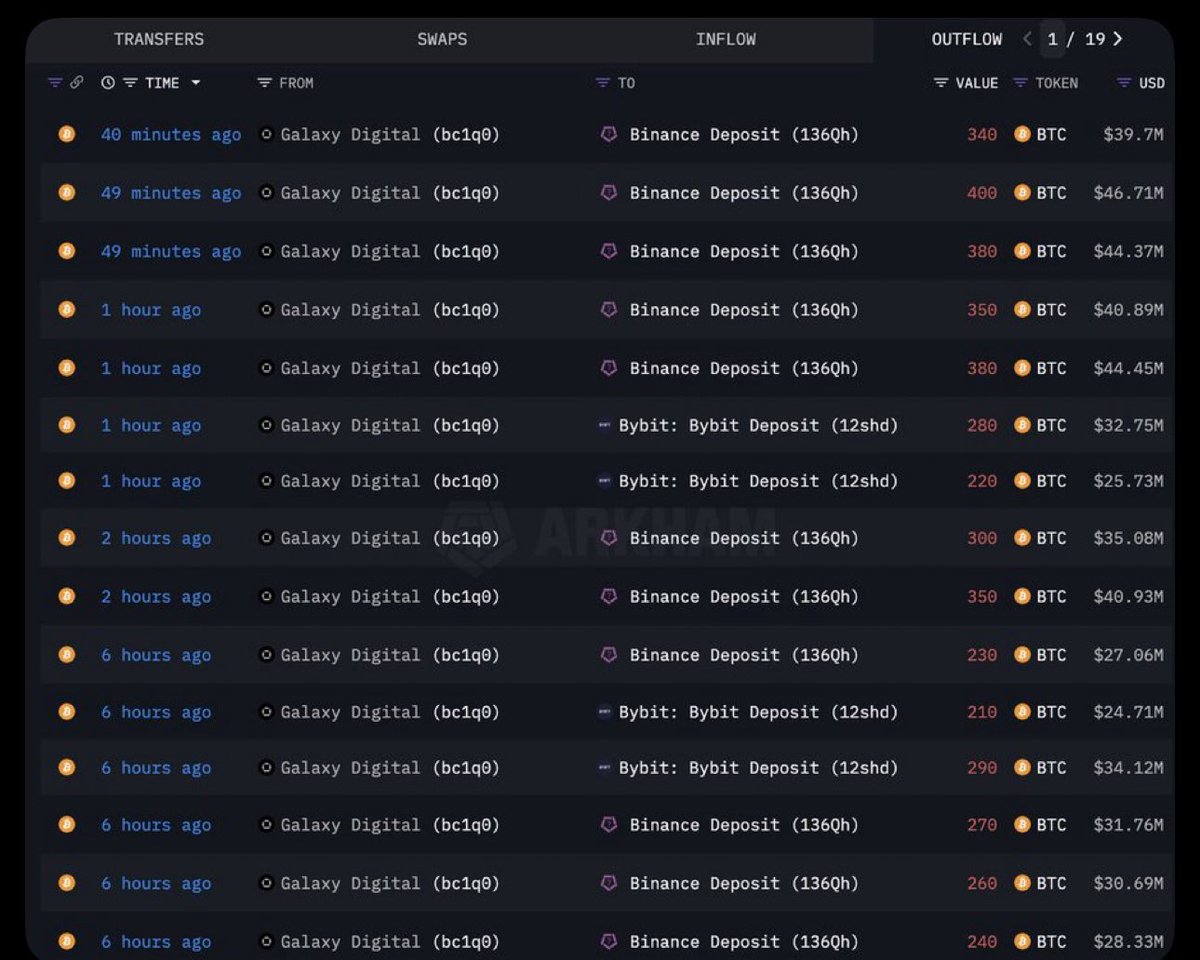Open Bybit Deposit (12shd) in the $24.71M row

[x=758, y=713]
